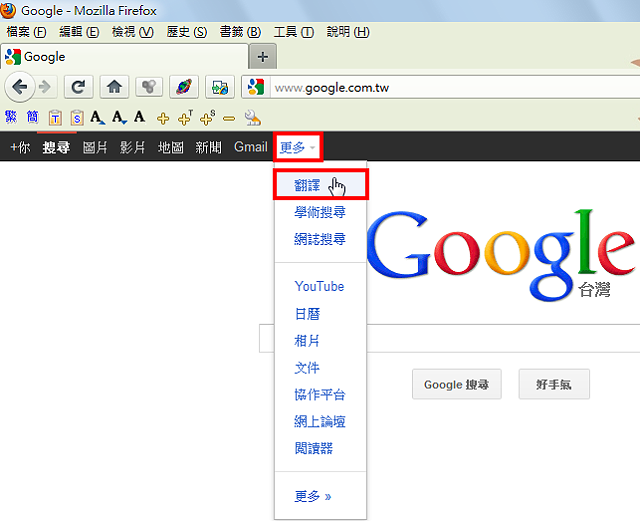The width and height of the screenshot is (640, 521).
Task: Open the 檔案 (F) menu
Action: (x=27, y=32)
